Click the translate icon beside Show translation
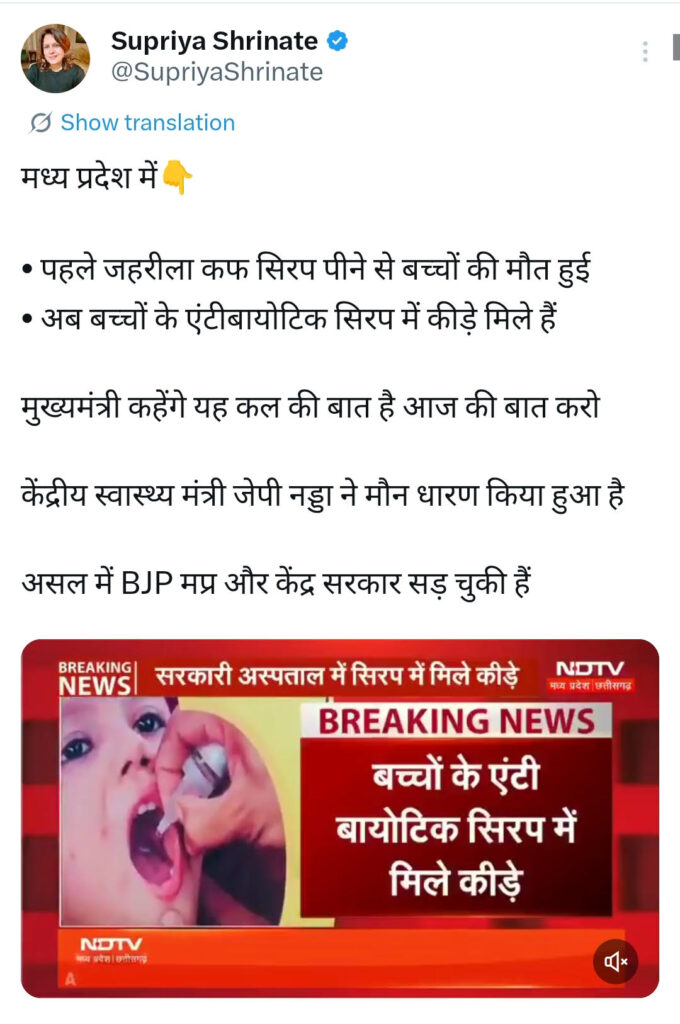The width and height of the screenshot is (680, 1024). click(x=40, y=122)
